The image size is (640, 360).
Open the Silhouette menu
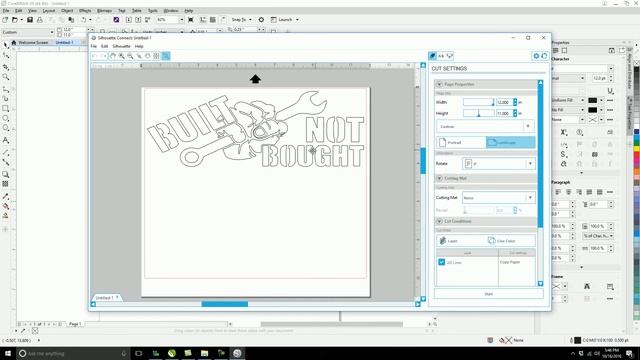coord(121,46)
